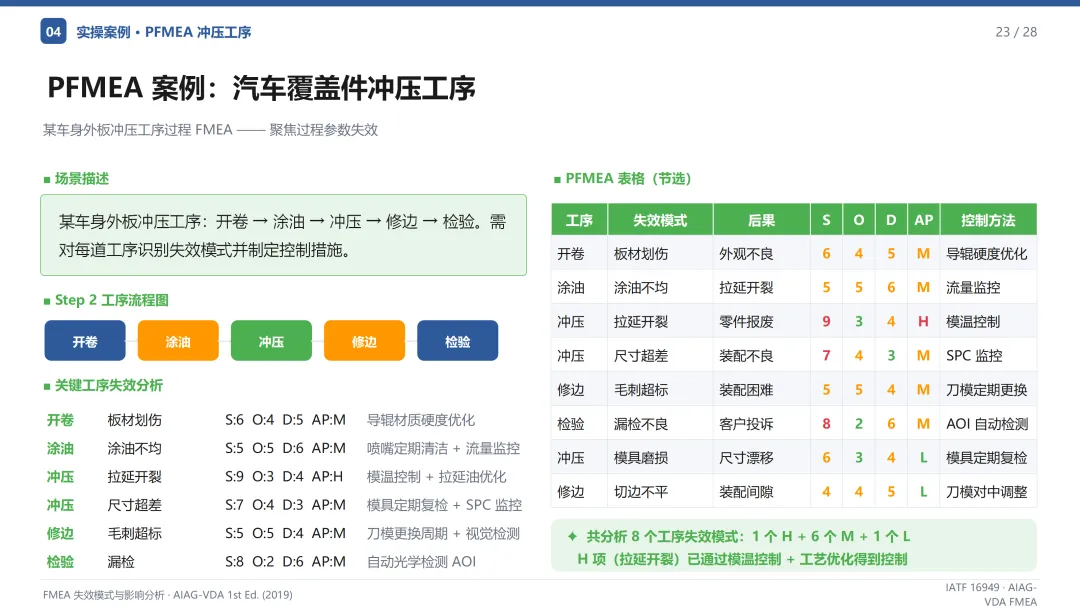
Task: Click the AOI 自动检测 table cell
Action: (987, 424)
